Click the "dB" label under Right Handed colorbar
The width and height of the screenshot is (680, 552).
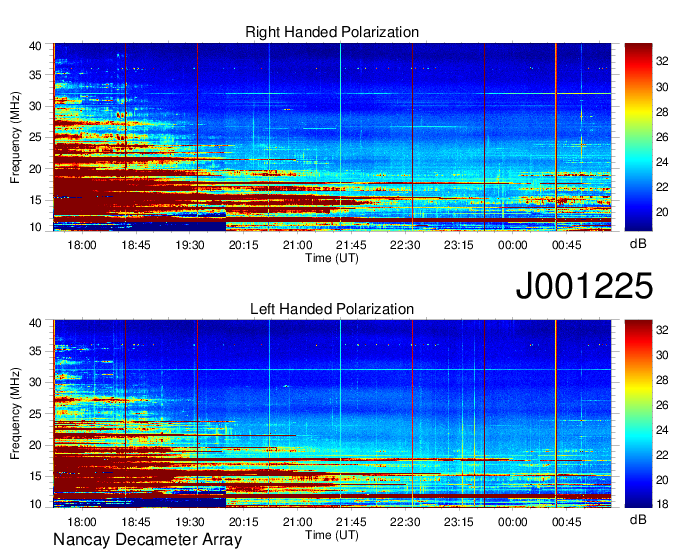point(638,244)
